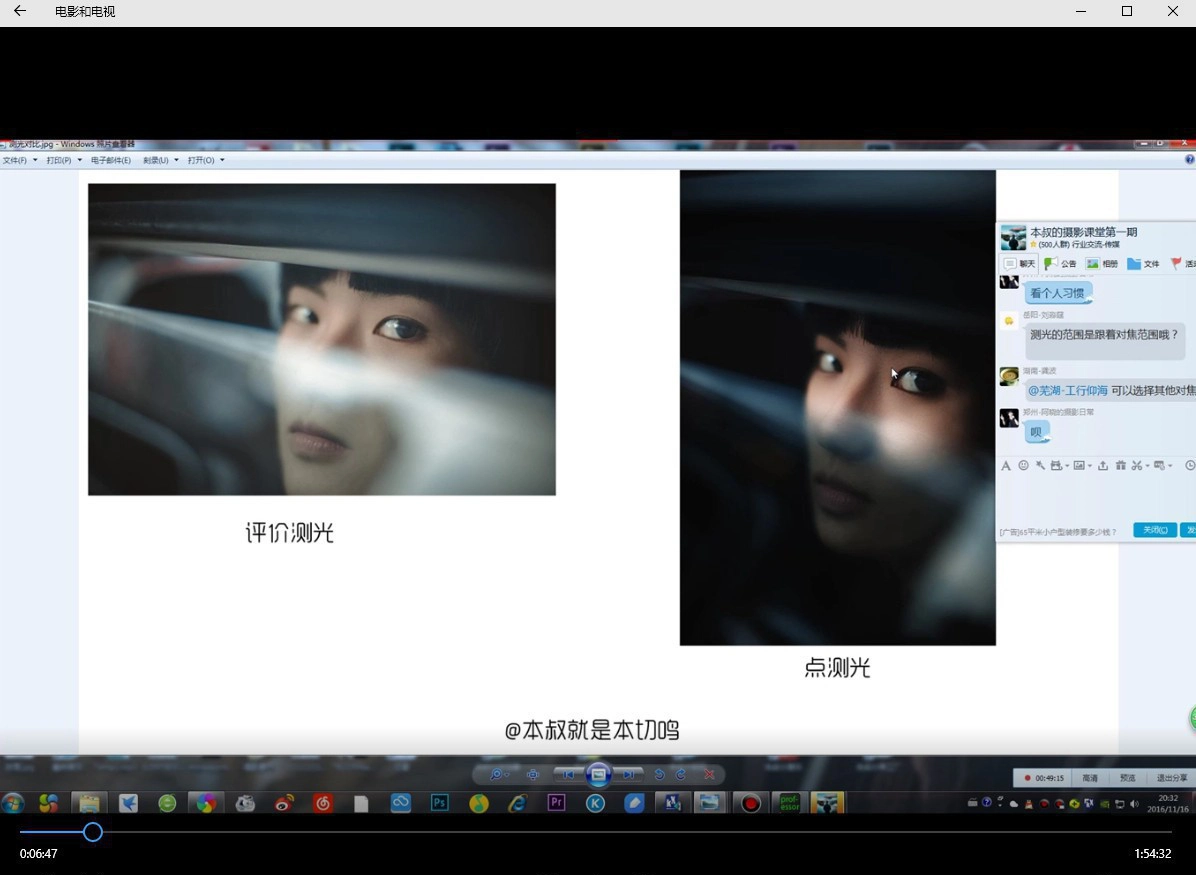Open the 文件 tab in the chat window

coord(1143,264)
